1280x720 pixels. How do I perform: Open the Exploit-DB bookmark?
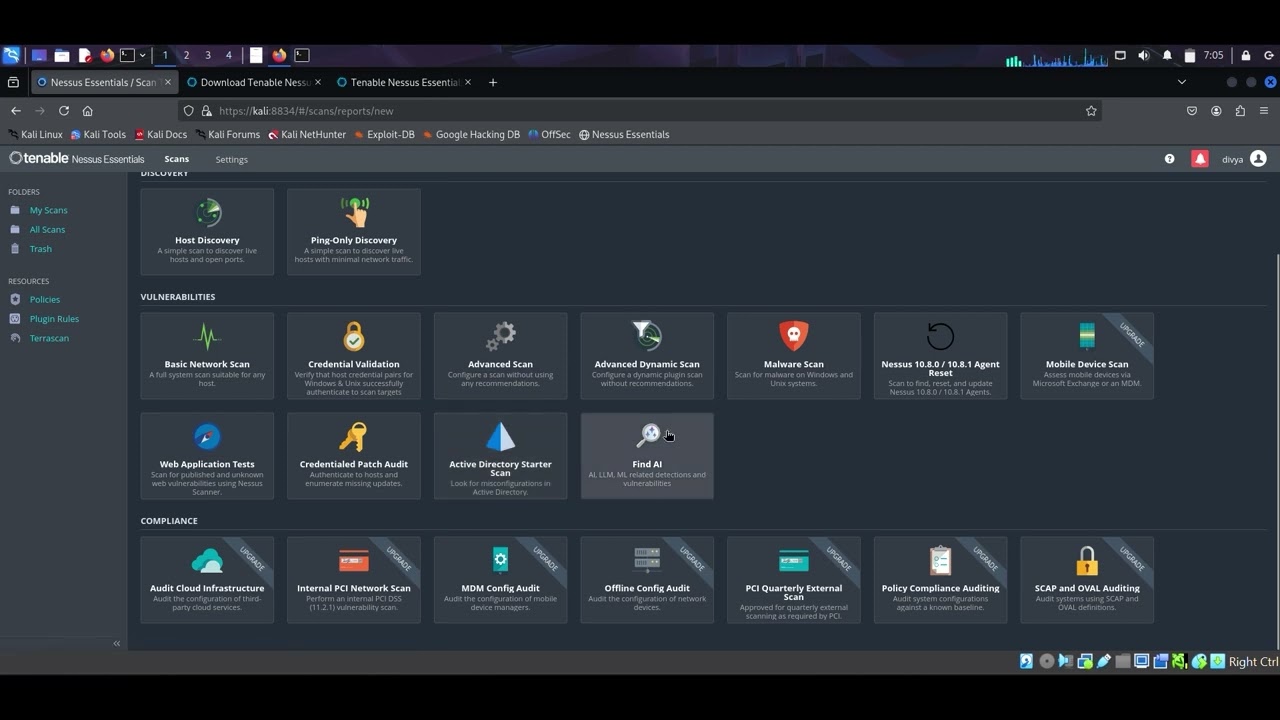[x=384, y=134]
